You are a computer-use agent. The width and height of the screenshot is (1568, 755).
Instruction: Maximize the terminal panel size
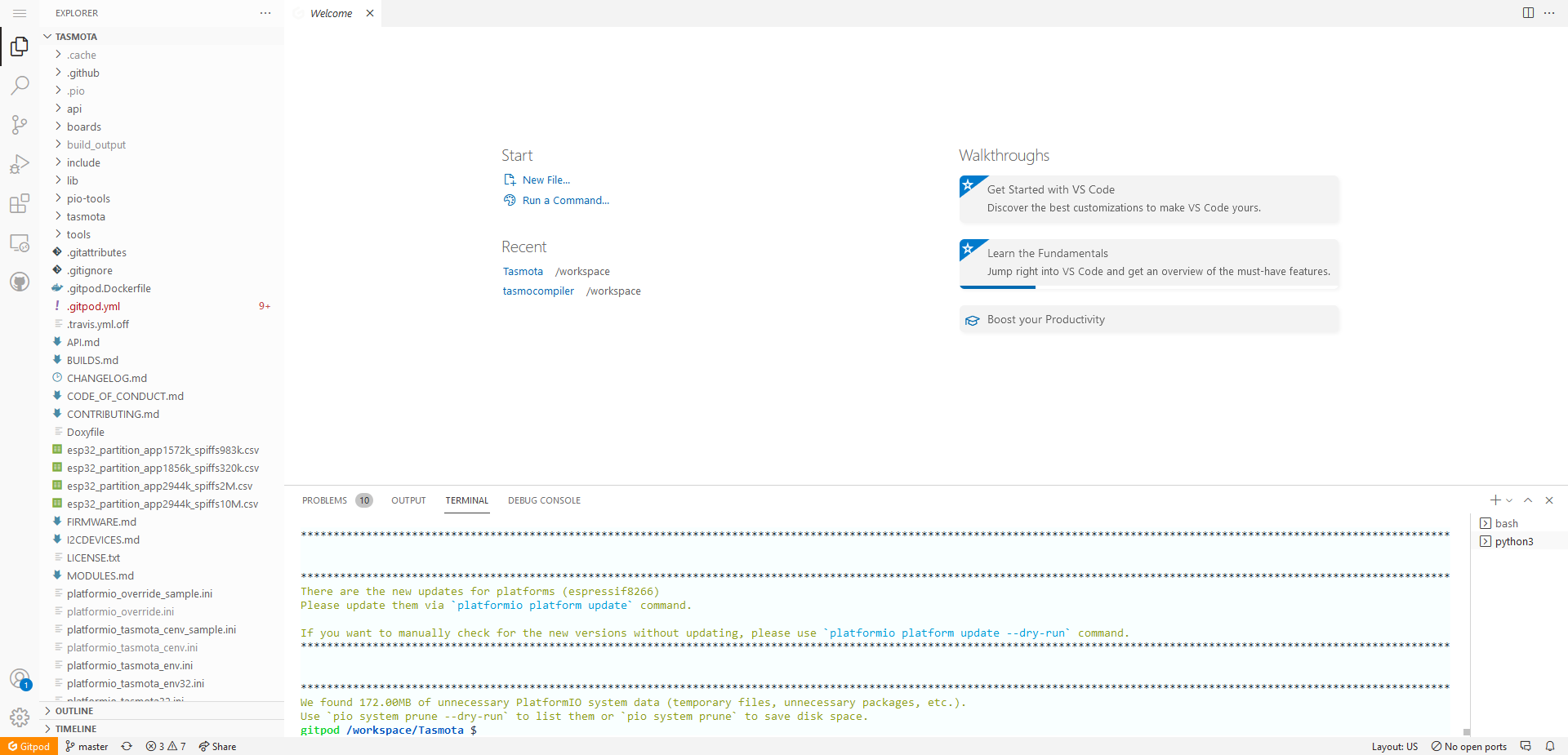(x=1528, y=500)
